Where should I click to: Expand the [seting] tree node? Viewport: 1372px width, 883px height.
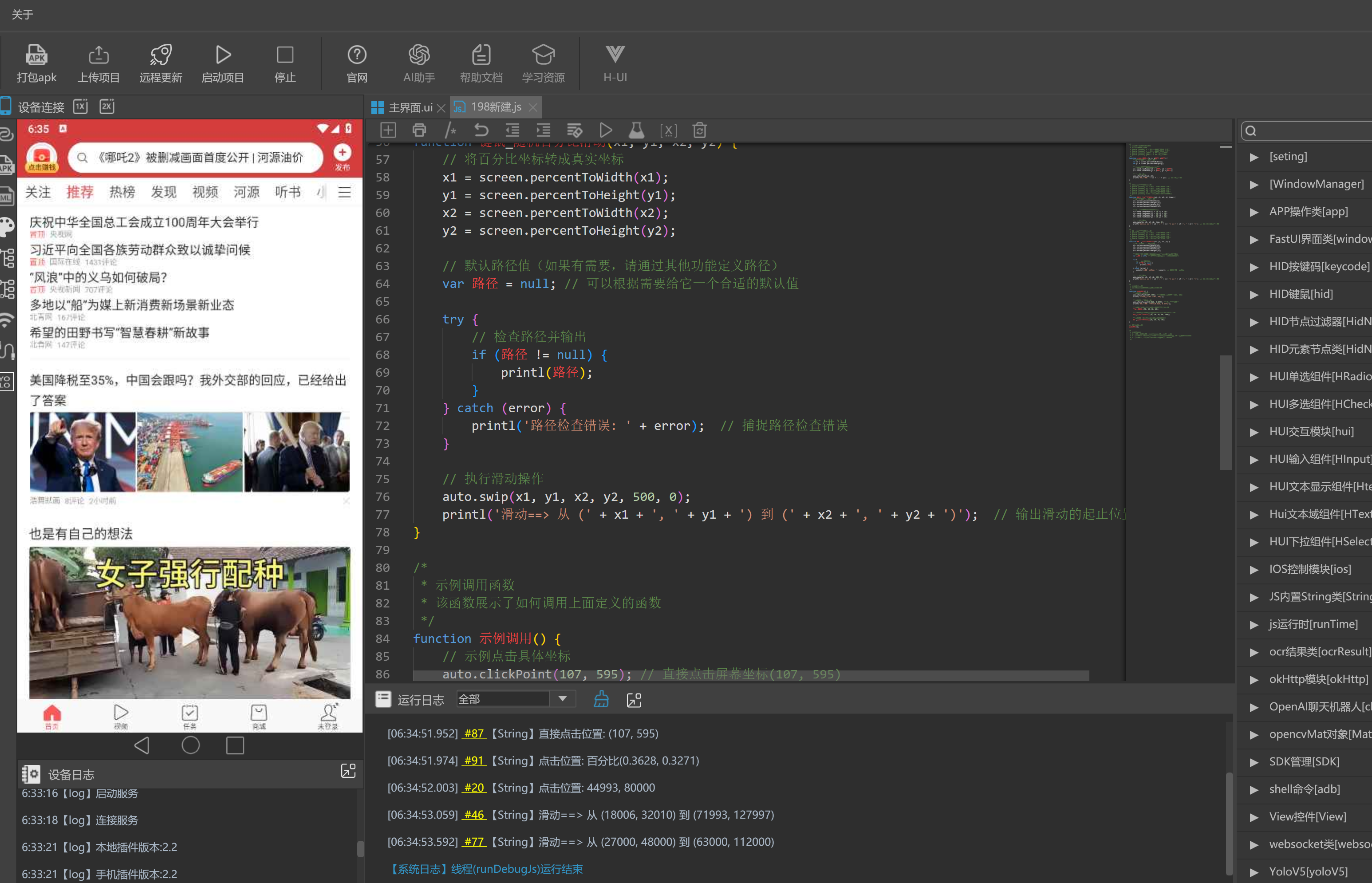[x=1255, y=157]
